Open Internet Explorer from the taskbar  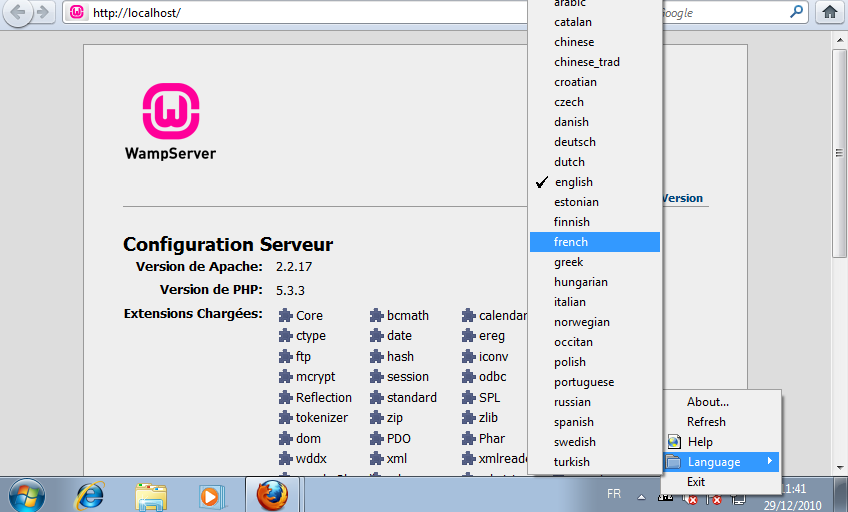pyautogui.click(x=91, y=494)
